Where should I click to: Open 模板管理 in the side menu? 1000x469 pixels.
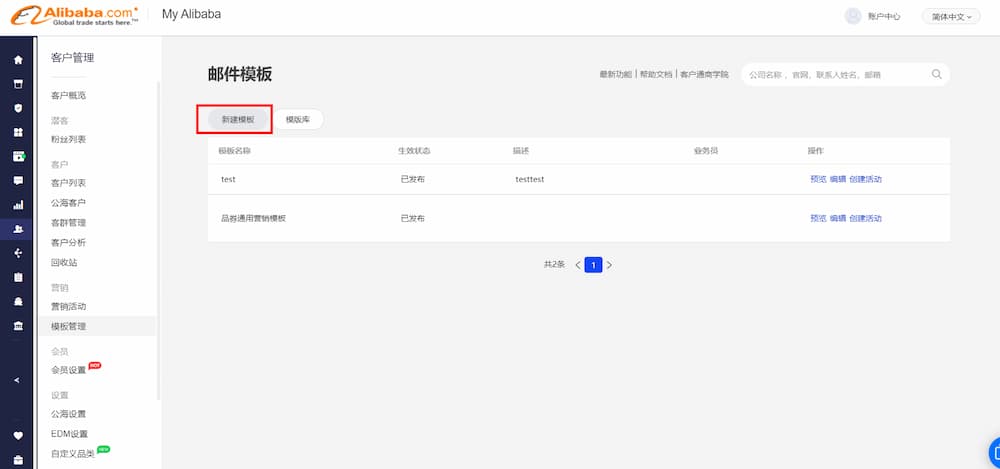point(69,326)
